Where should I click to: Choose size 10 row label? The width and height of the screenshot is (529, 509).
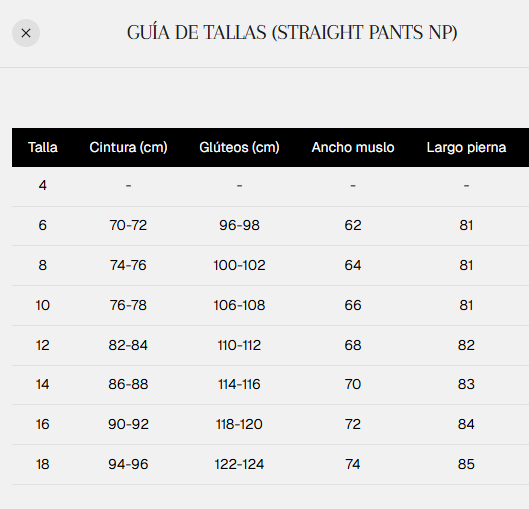tap(43, 305)
